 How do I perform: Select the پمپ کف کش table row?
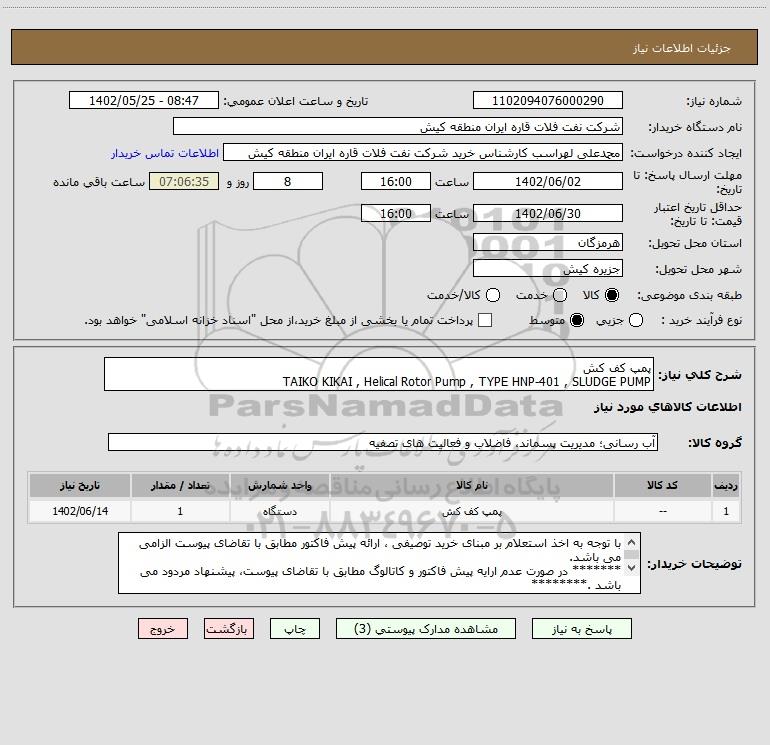point(385,512)
